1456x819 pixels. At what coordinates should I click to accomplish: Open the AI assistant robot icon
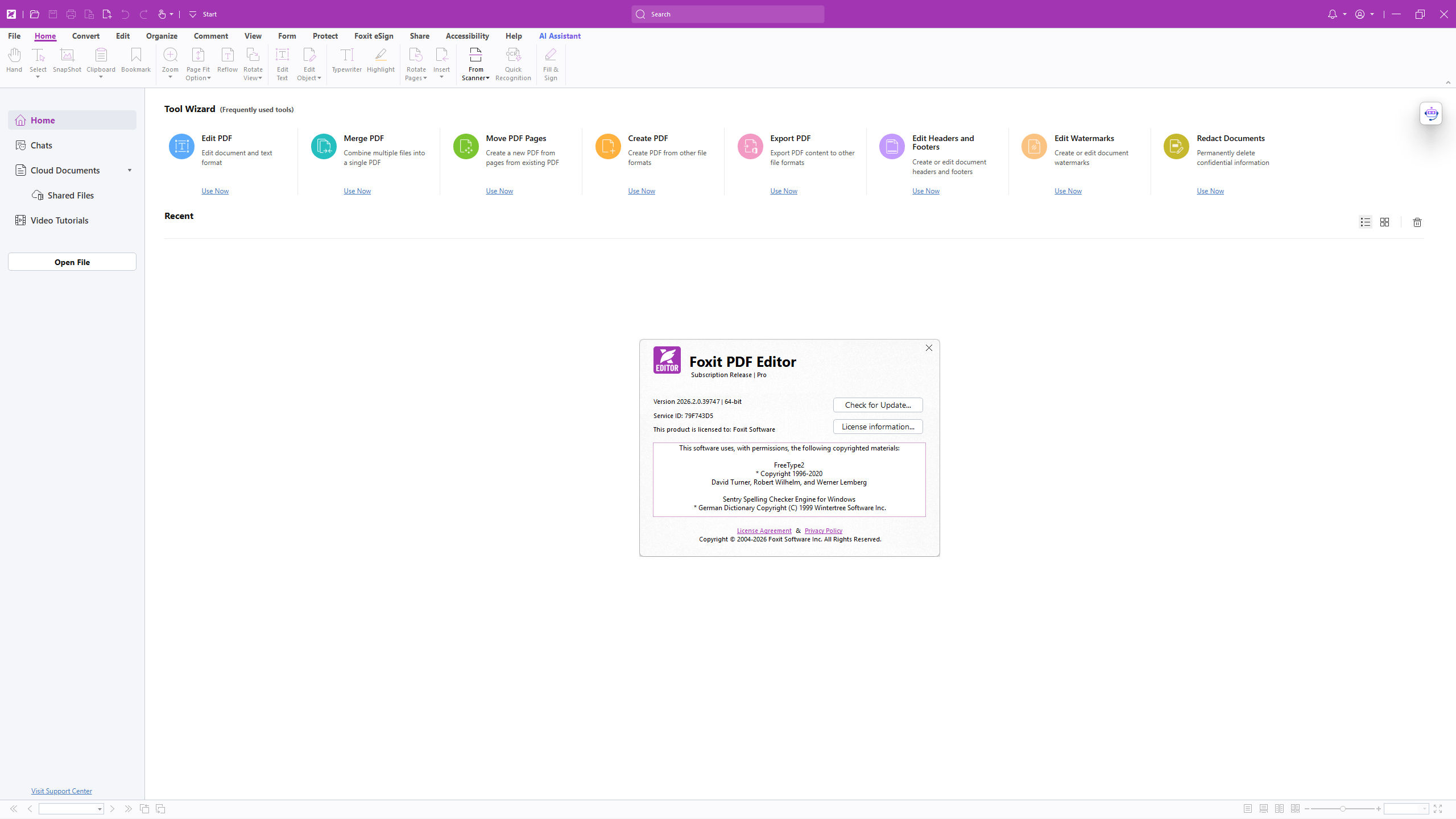point(1431,113)
